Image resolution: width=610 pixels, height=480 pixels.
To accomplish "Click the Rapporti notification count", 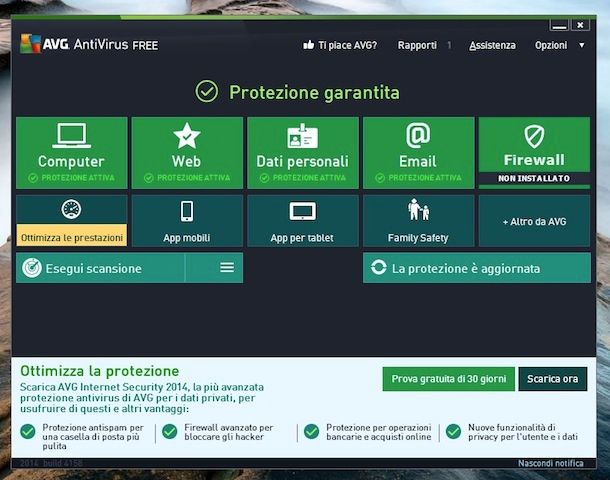I will click(x=449, y=46).
